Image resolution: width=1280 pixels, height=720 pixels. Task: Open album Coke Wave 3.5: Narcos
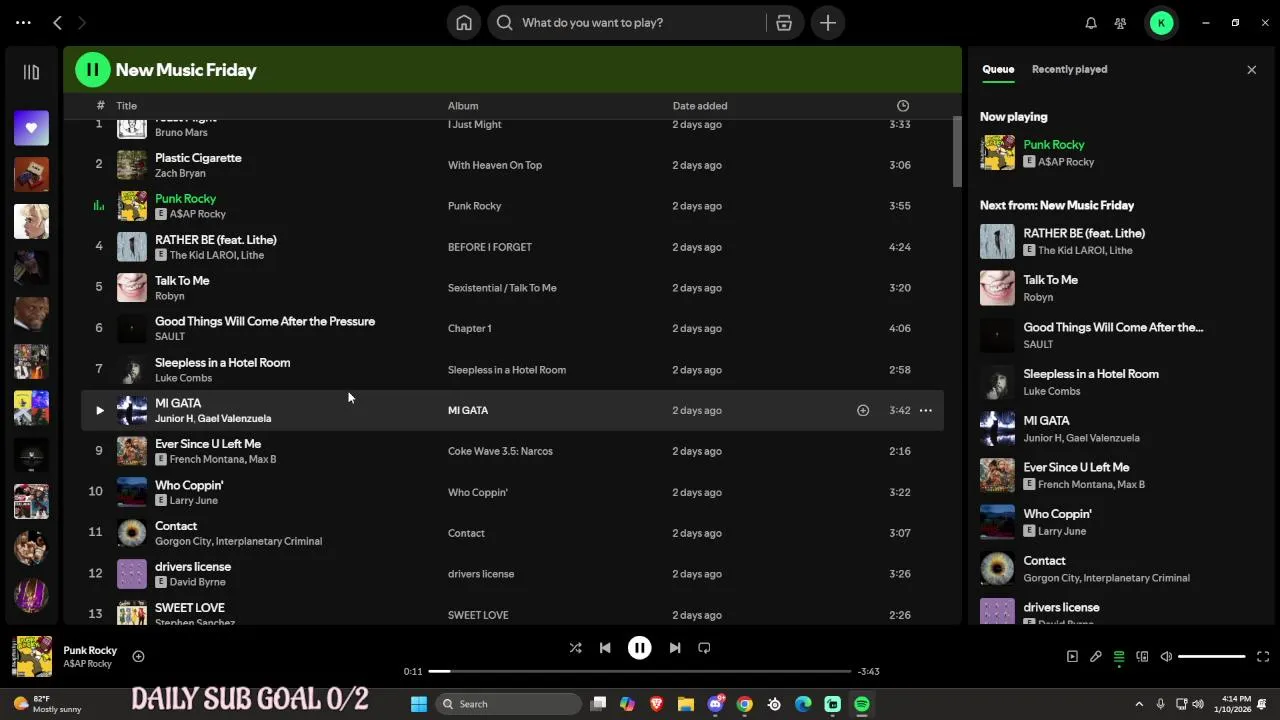click(500, 451)
